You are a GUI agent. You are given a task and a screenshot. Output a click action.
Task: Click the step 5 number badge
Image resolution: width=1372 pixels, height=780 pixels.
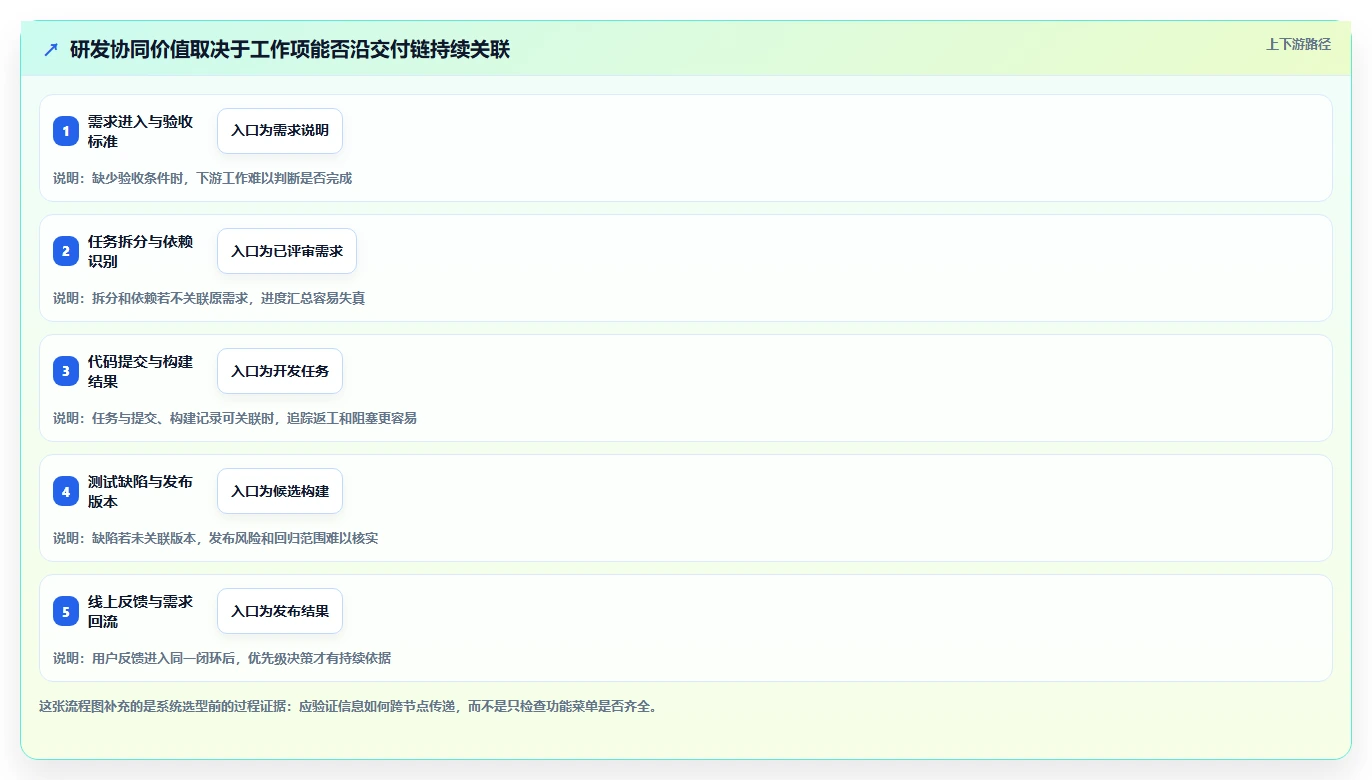click(66, 611)
